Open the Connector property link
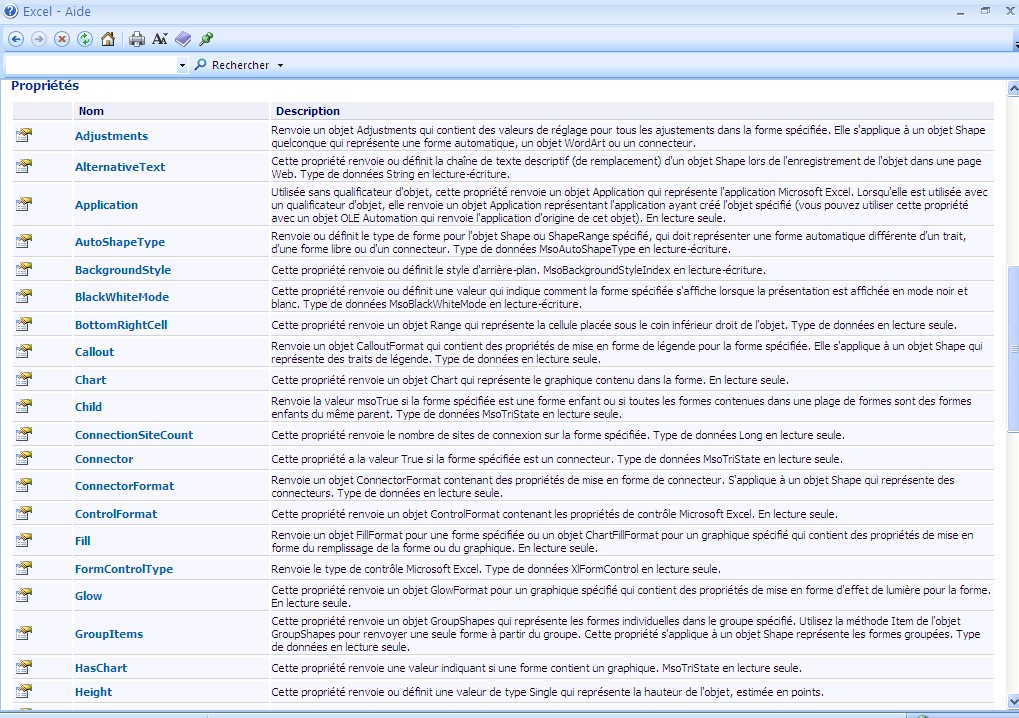Image resolution: width=1019 pixels, height=718 pixels. [104, 459]
